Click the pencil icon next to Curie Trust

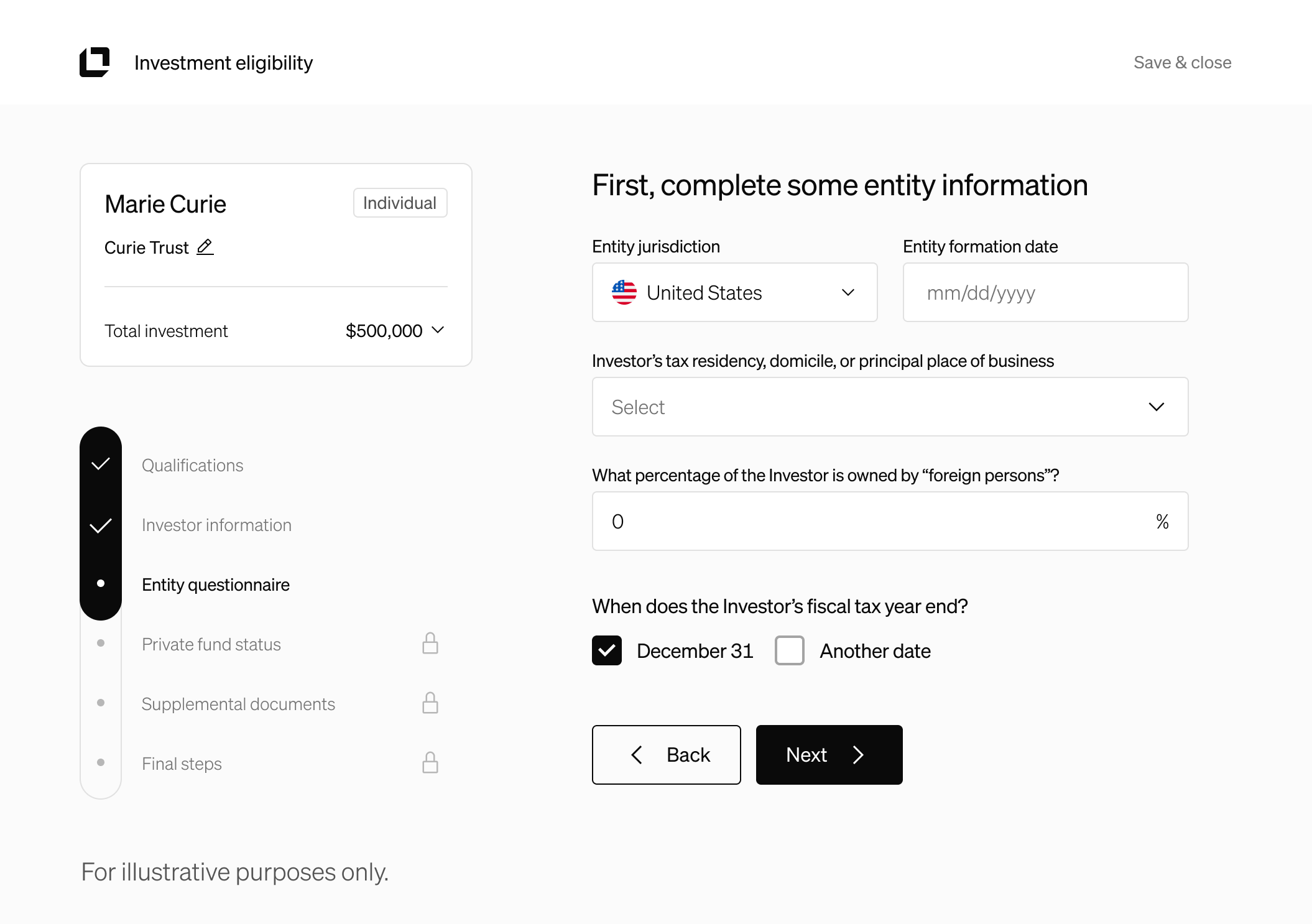(205, 247)
